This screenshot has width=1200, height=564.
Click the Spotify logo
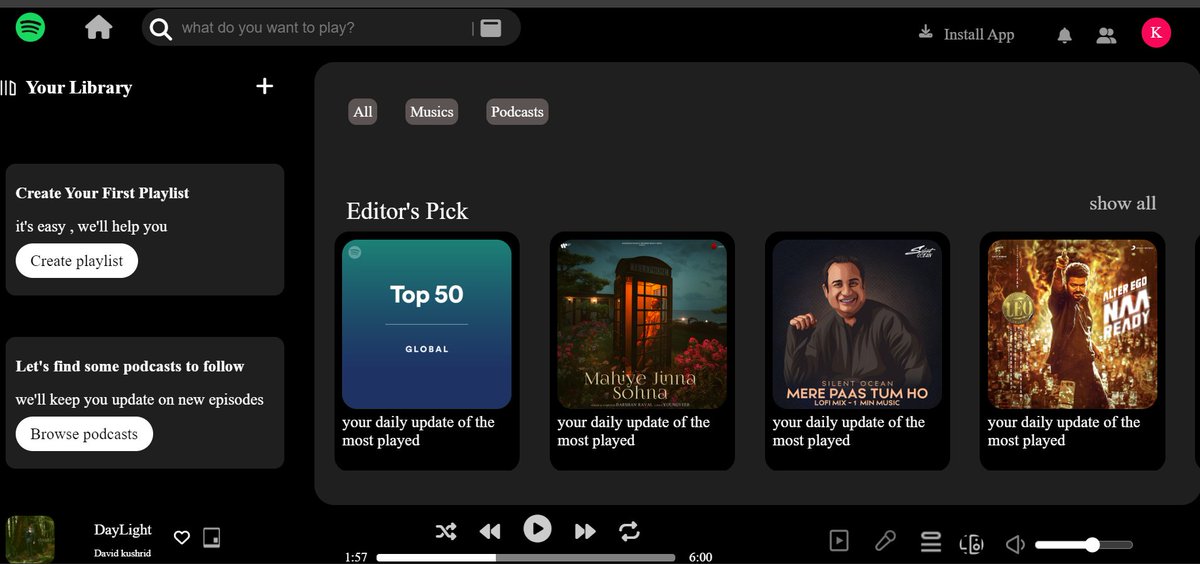pos(30,27)
